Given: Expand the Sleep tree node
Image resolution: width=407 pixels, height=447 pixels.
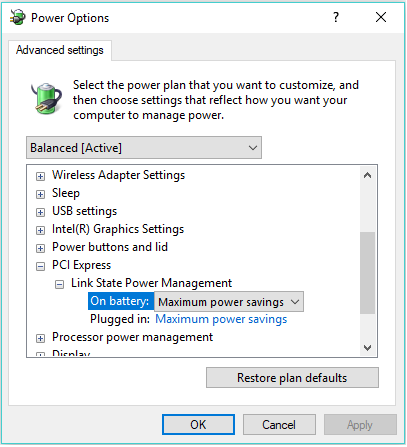Looking at the screenshot, I should tap(40, 194).
